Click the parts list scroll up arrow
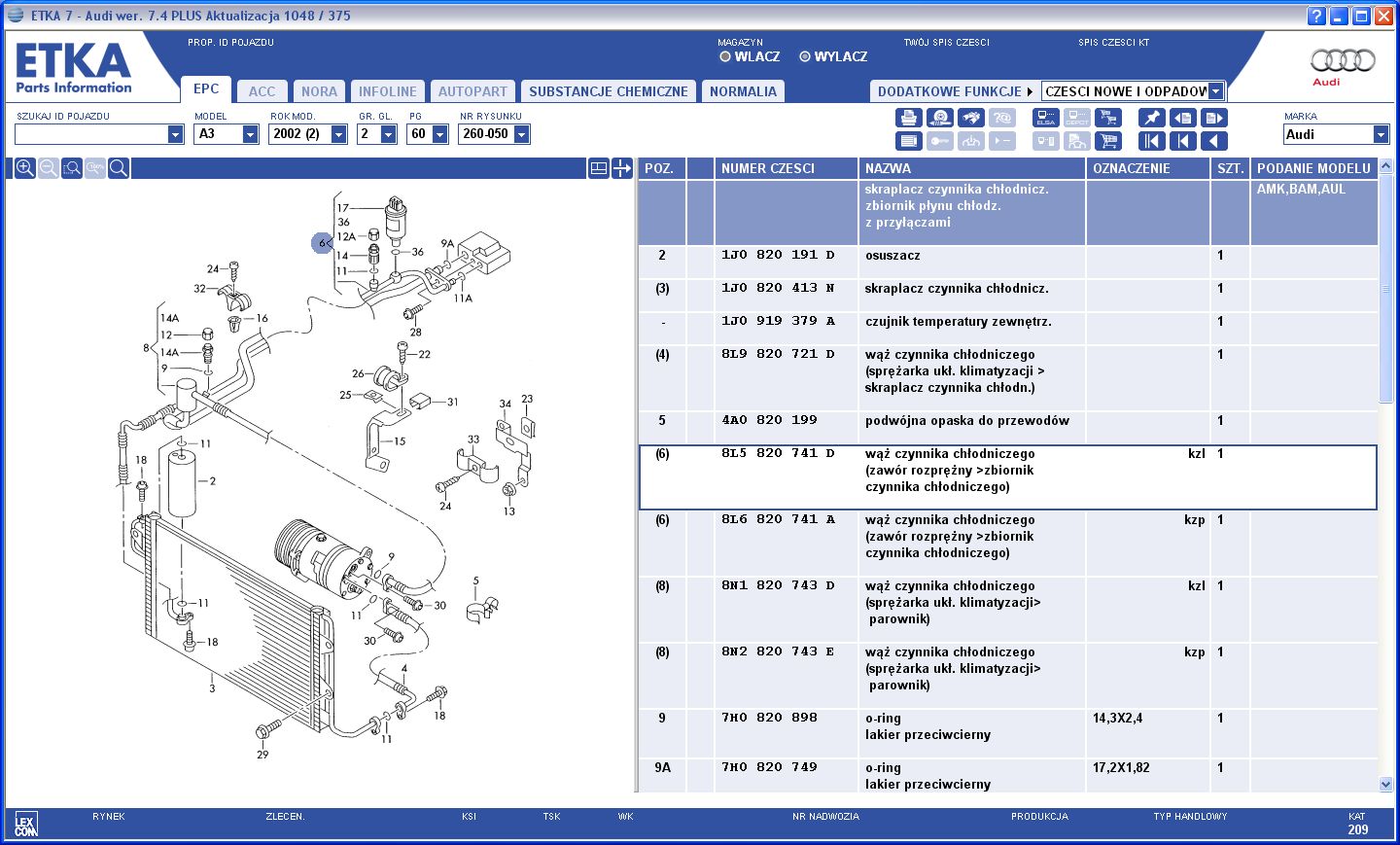1400x845 pixels. (x=1386, y=165)
